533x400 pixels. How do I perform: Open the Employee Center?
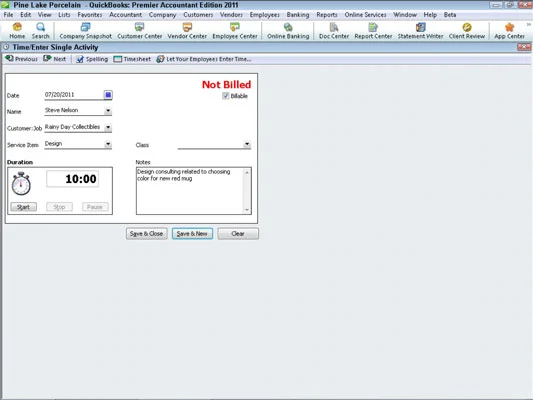point(235,31)
